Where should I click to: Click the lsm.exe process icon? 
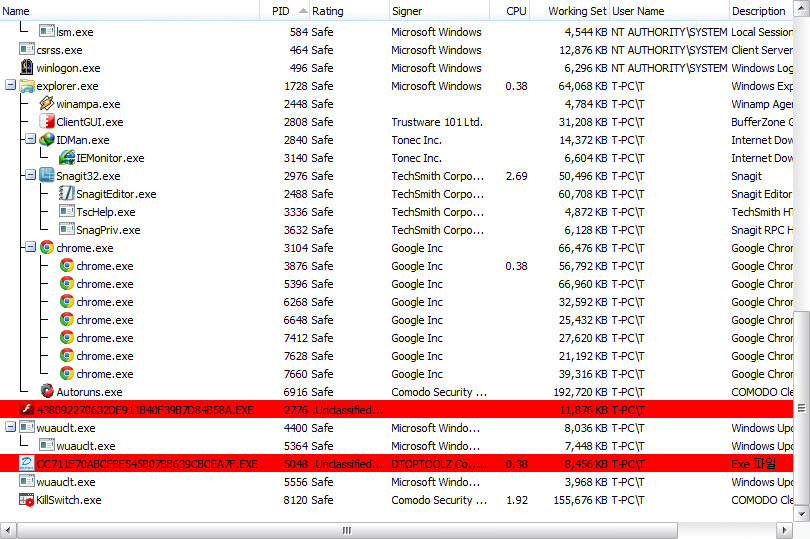point(47,32)
